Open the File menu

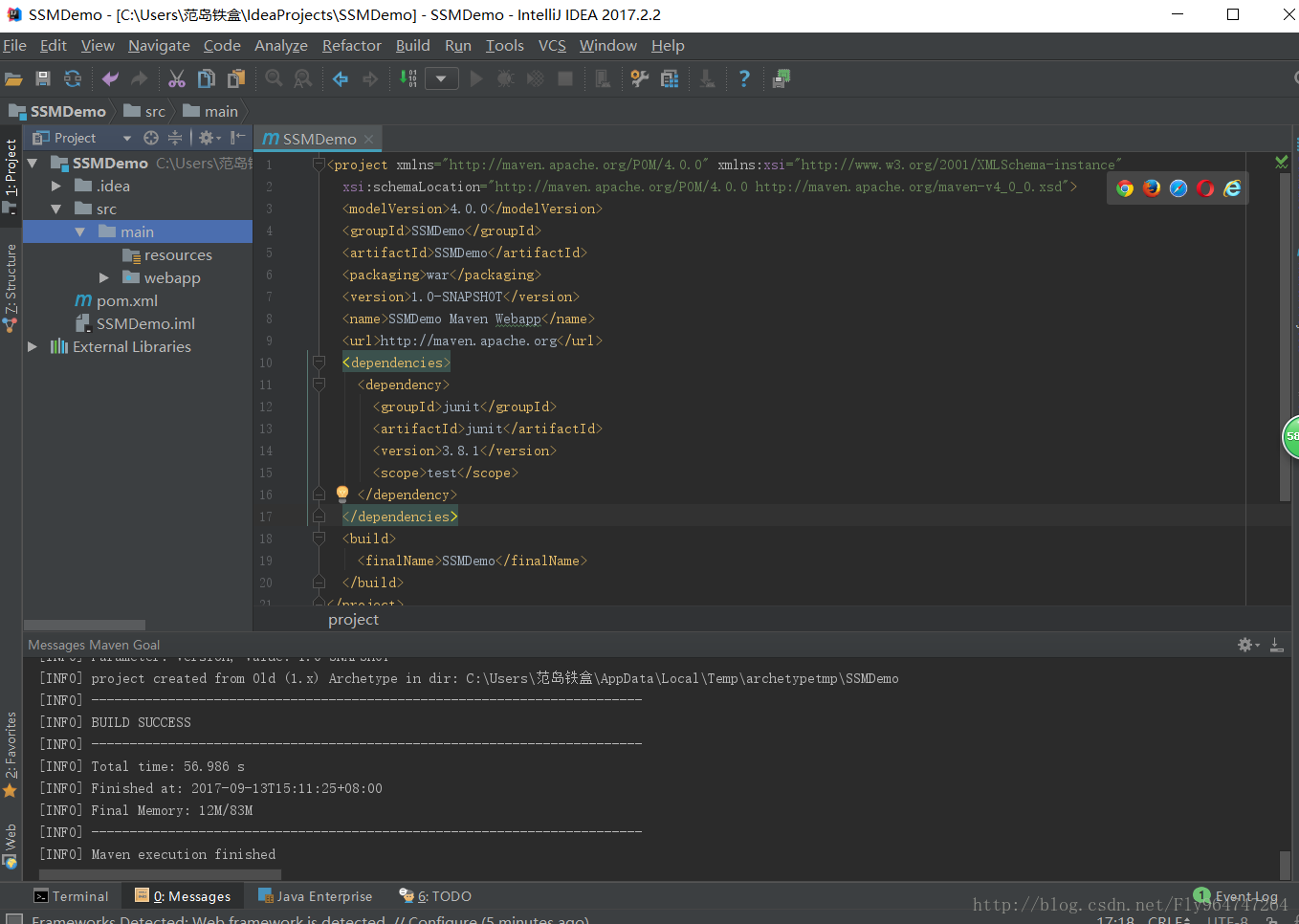14,46
